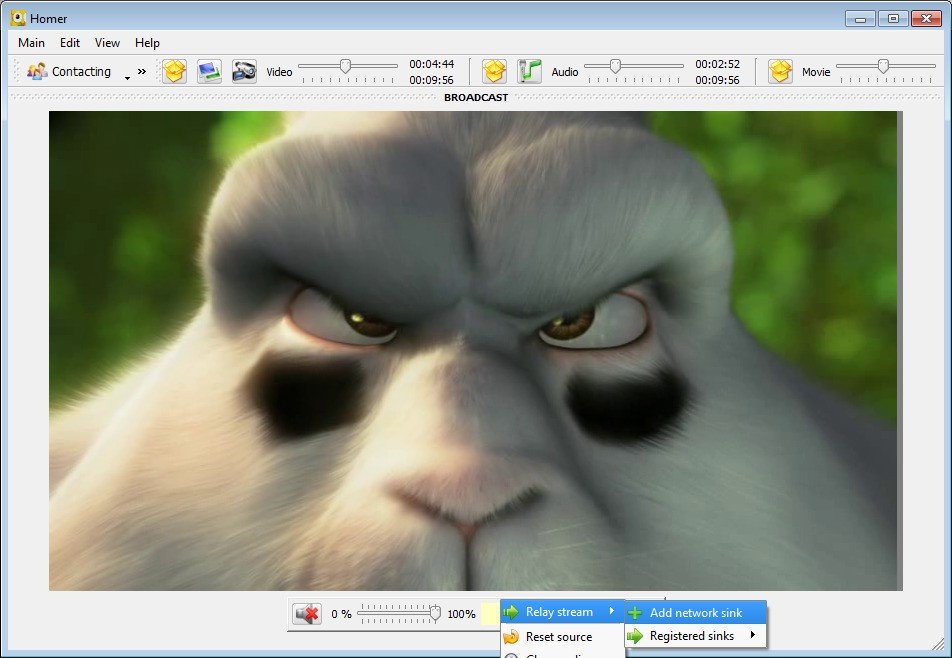Click the desktop screen capture icon
Image resolution: width=952 pixels, height=658 pixels.
point(209,71)
